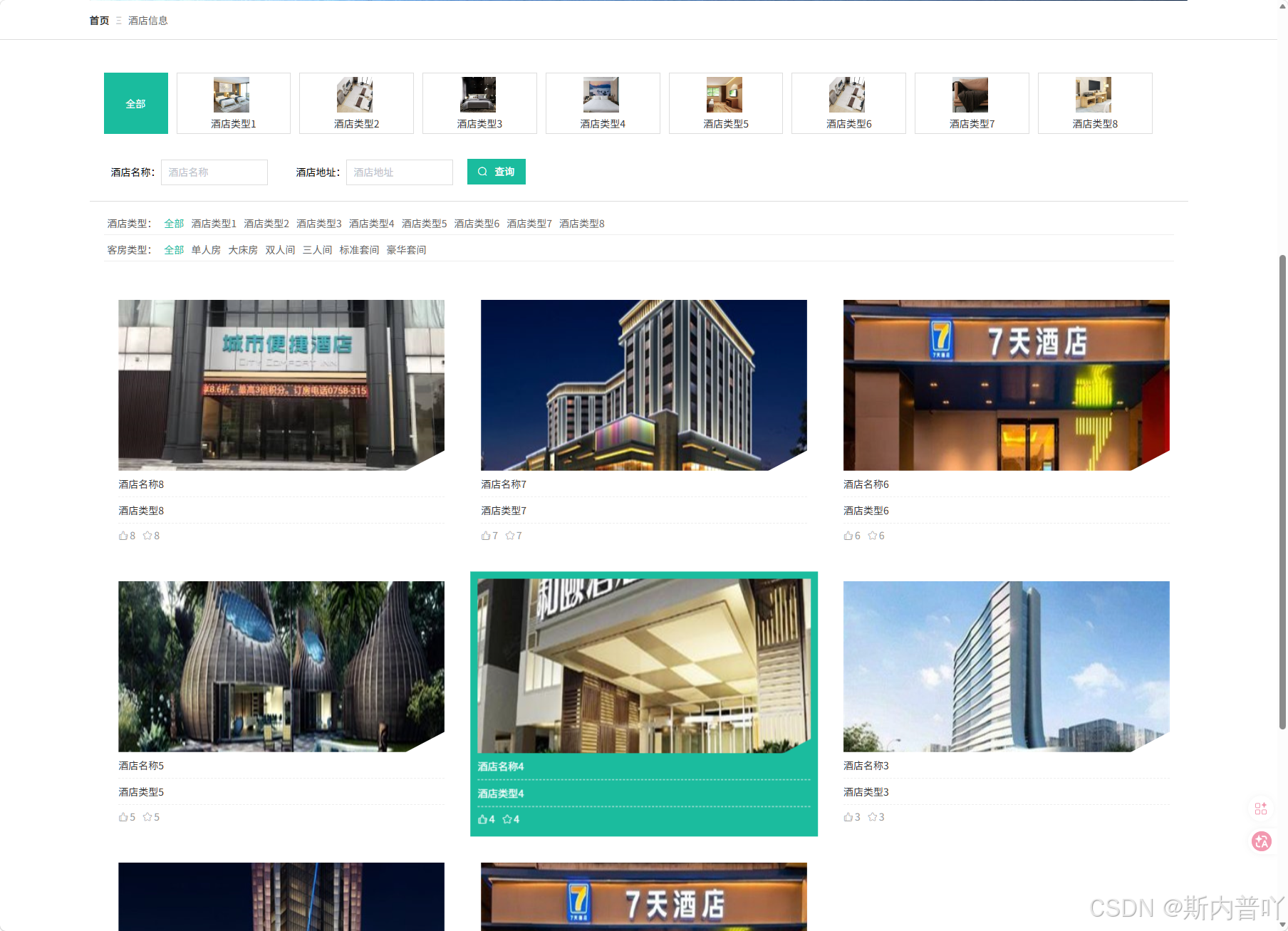Screen dimensions: 1288x931
Task: Like 酒店名称5 via the thumbs-up icon
Action: coord(123,817)
